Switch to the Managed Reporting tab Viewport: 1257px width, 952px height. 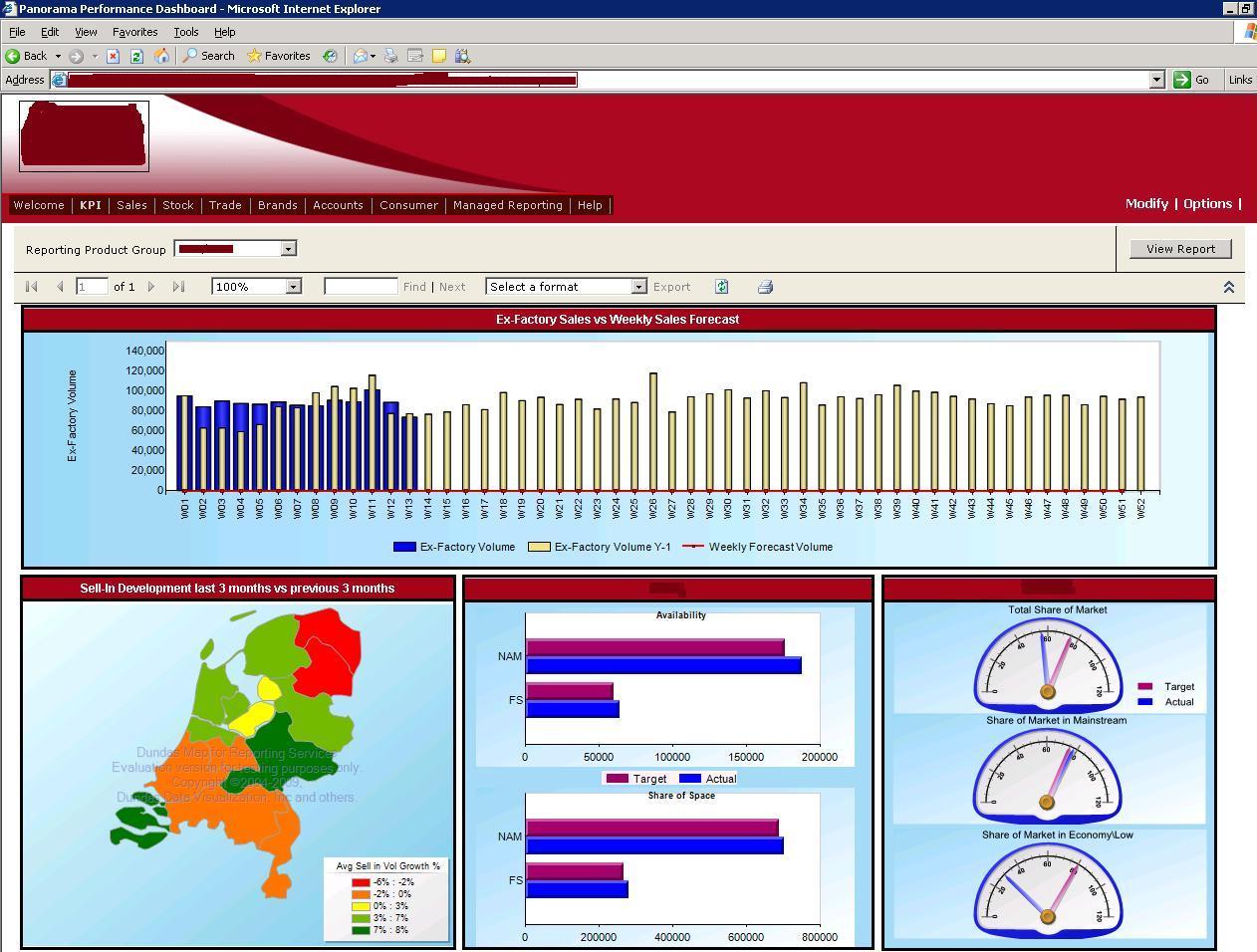pyautogui.click(x=508, y=205)
